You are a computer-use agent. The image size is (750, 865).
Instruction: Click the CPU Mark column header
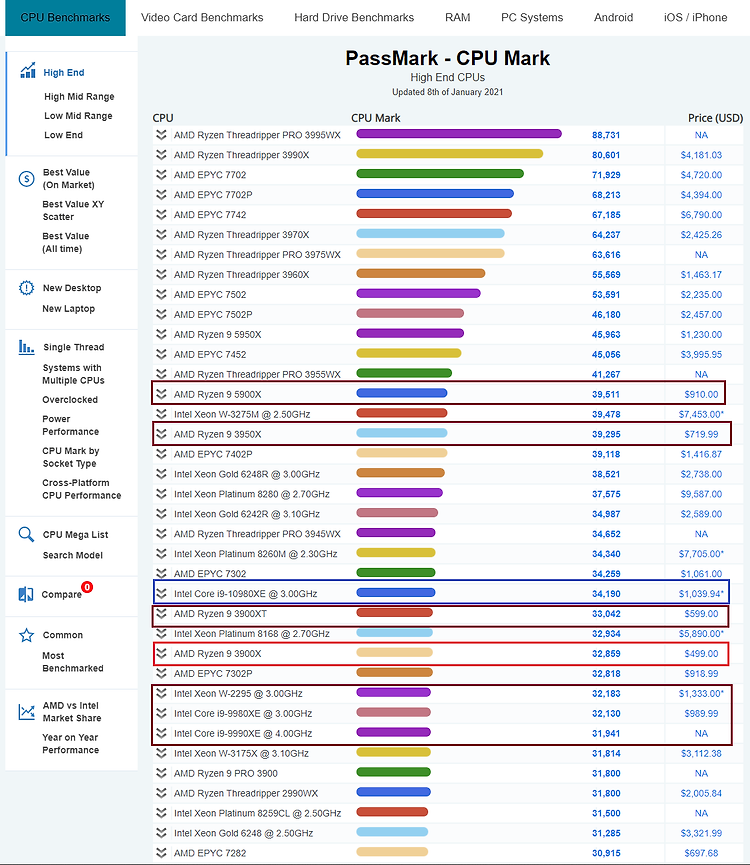pyautogui.click(x=376, y=118)
